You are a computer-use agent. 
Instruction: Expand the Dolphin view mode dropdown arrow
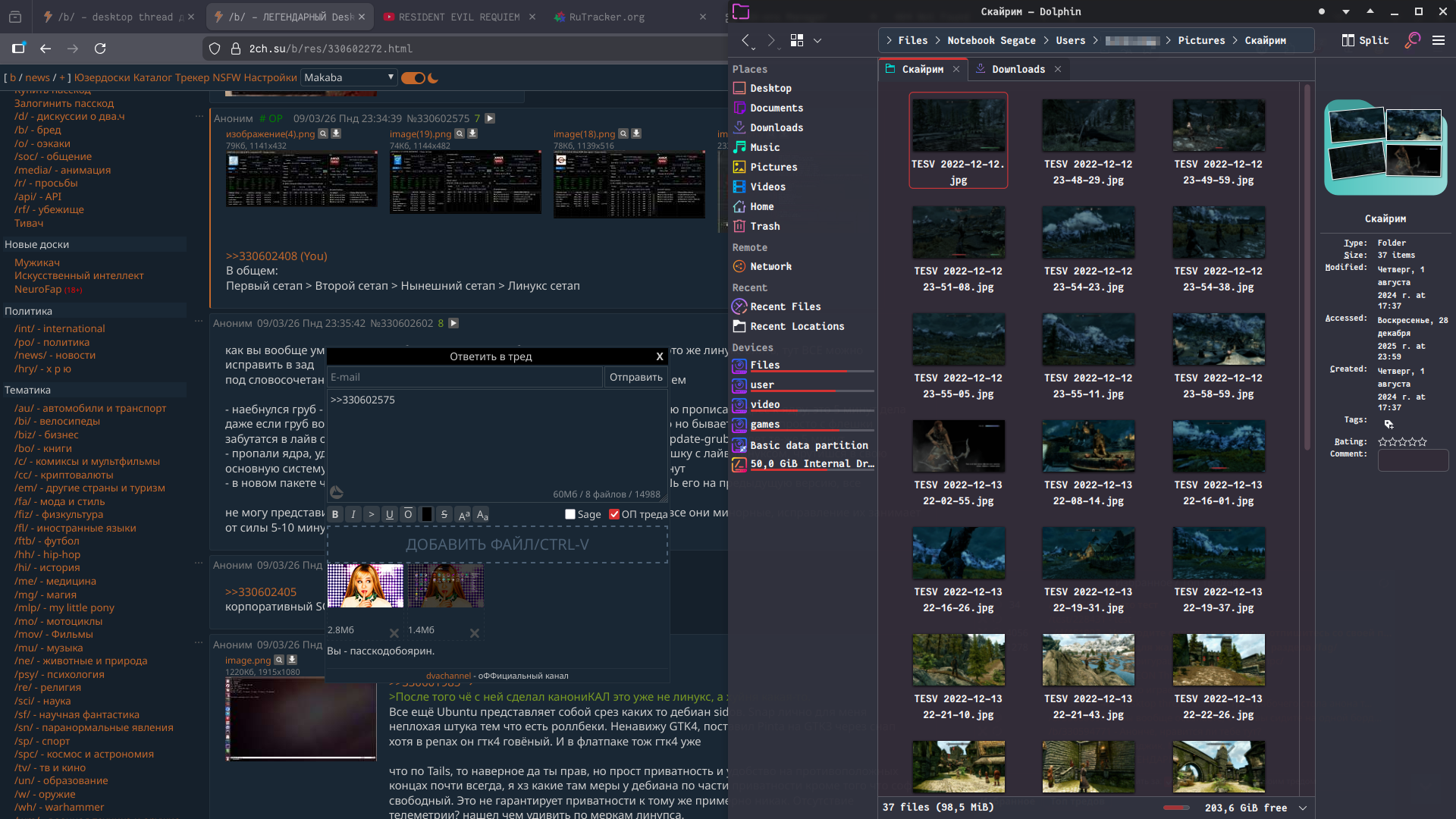point(817,40)
